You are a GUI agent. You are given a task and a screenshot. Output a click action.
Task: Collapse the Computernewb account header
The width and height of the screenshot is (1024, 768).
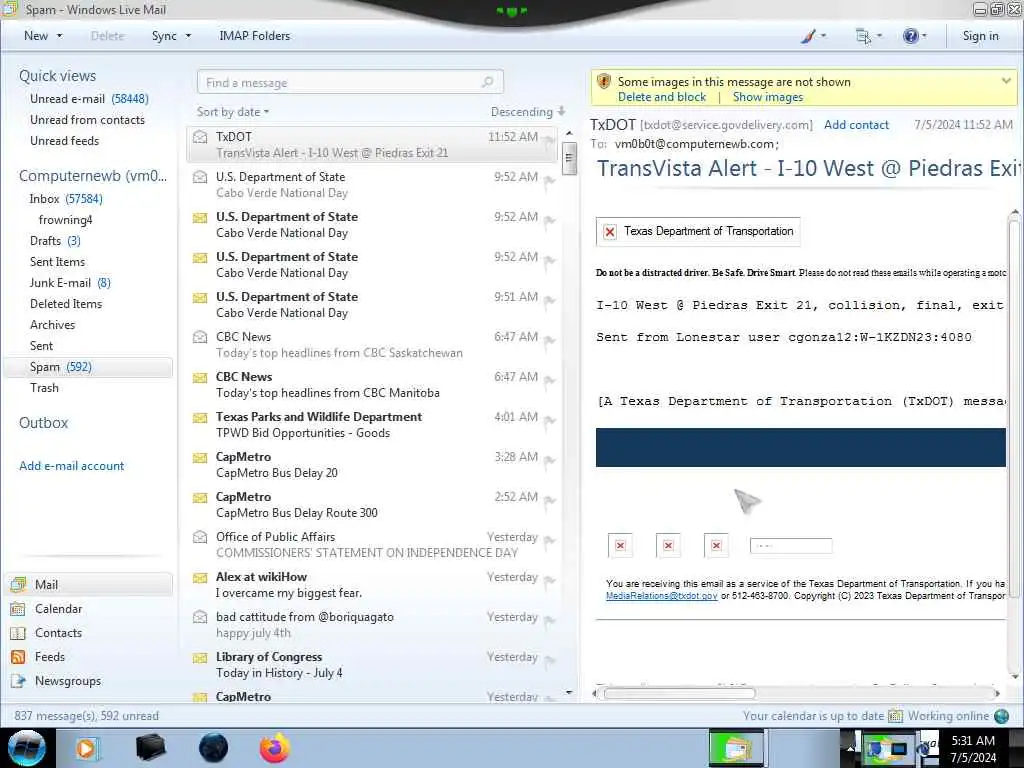[93, 176]
